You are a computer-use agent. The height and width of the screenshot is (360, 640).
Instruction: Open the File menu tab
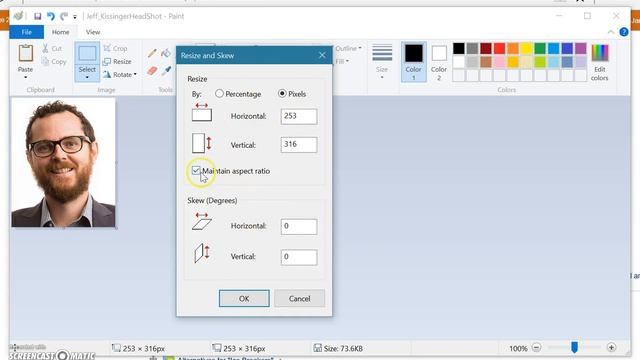27,32
